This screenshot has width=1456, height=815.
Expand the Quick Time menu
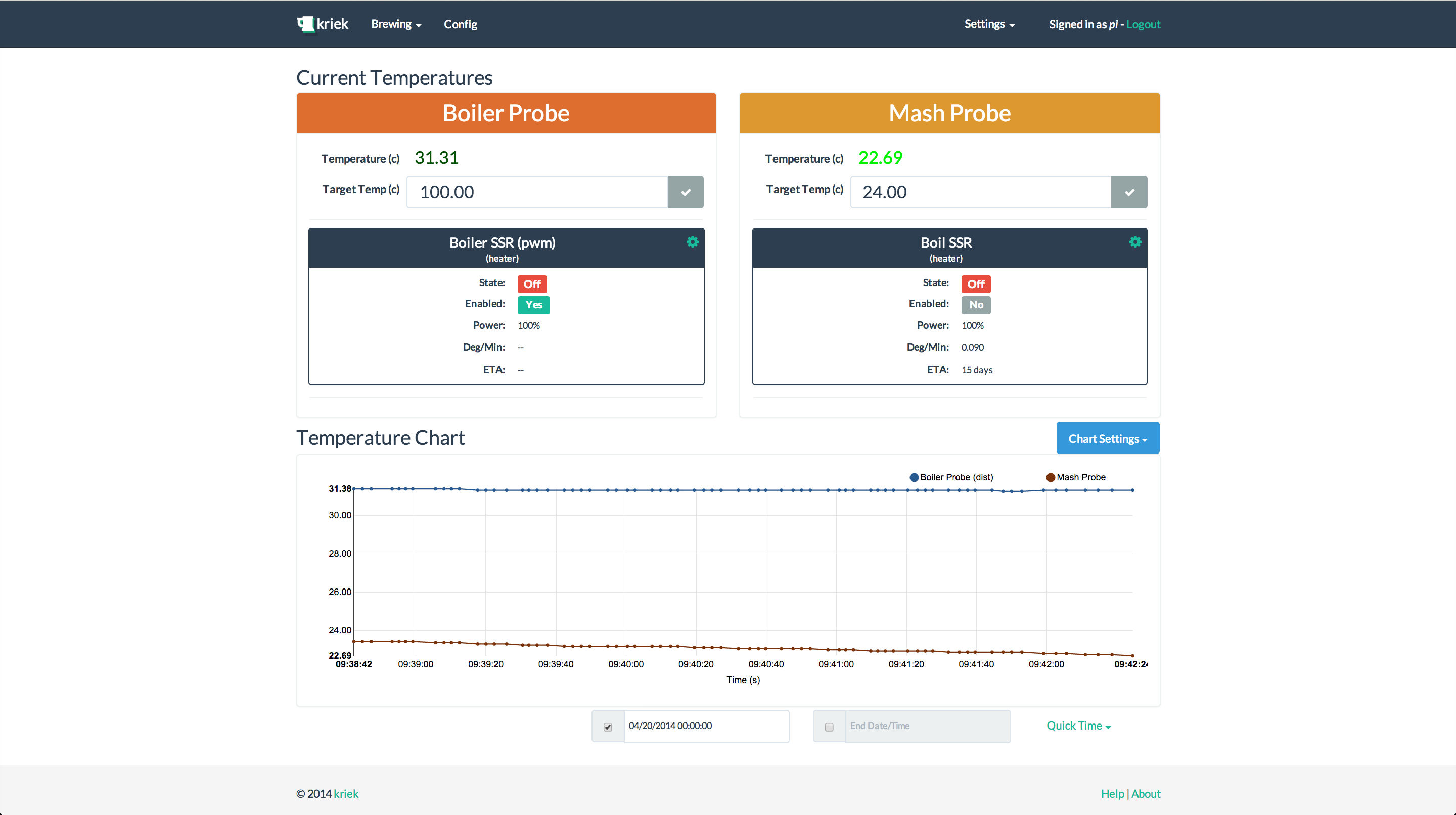[1078, 726]
